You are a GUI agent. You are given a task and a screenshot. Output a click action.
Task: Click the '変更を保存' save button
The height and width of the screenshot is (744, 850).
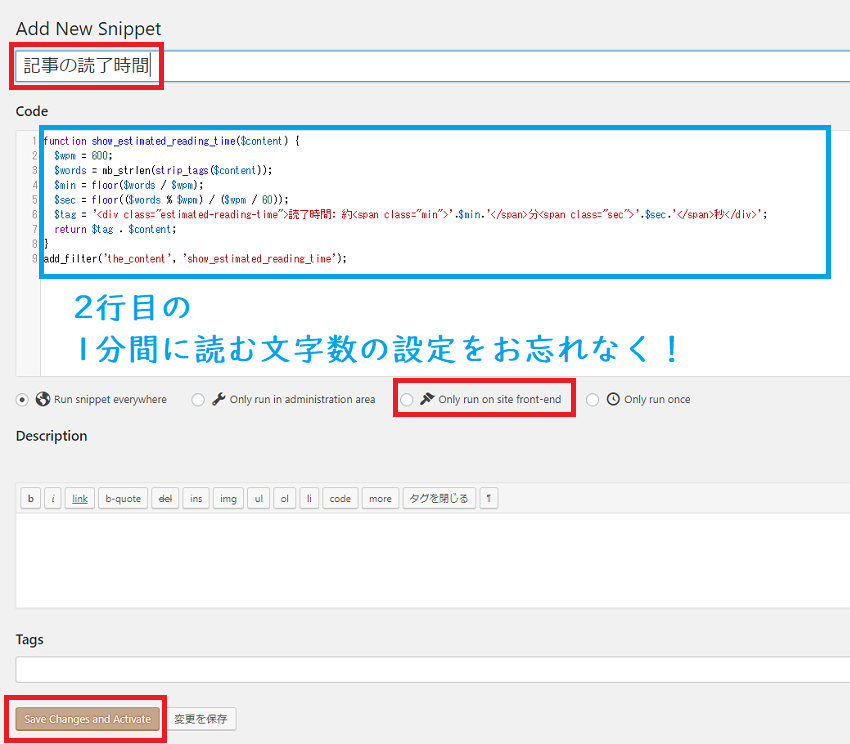[x=201, y=719]
